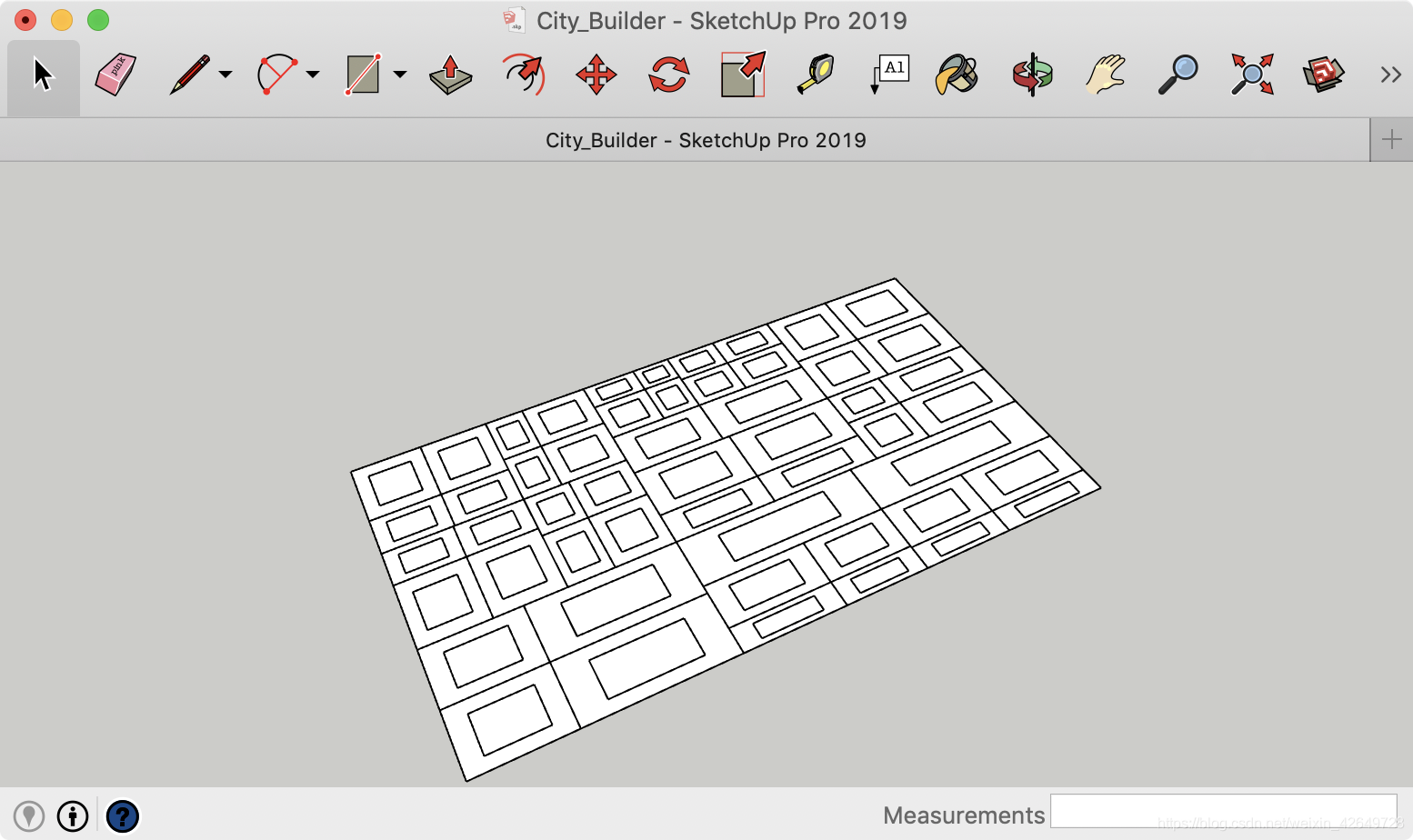The height and width of the screenshot is (840, 1413).
Task: Activate the Push/Pull tool
Action: 451,75
